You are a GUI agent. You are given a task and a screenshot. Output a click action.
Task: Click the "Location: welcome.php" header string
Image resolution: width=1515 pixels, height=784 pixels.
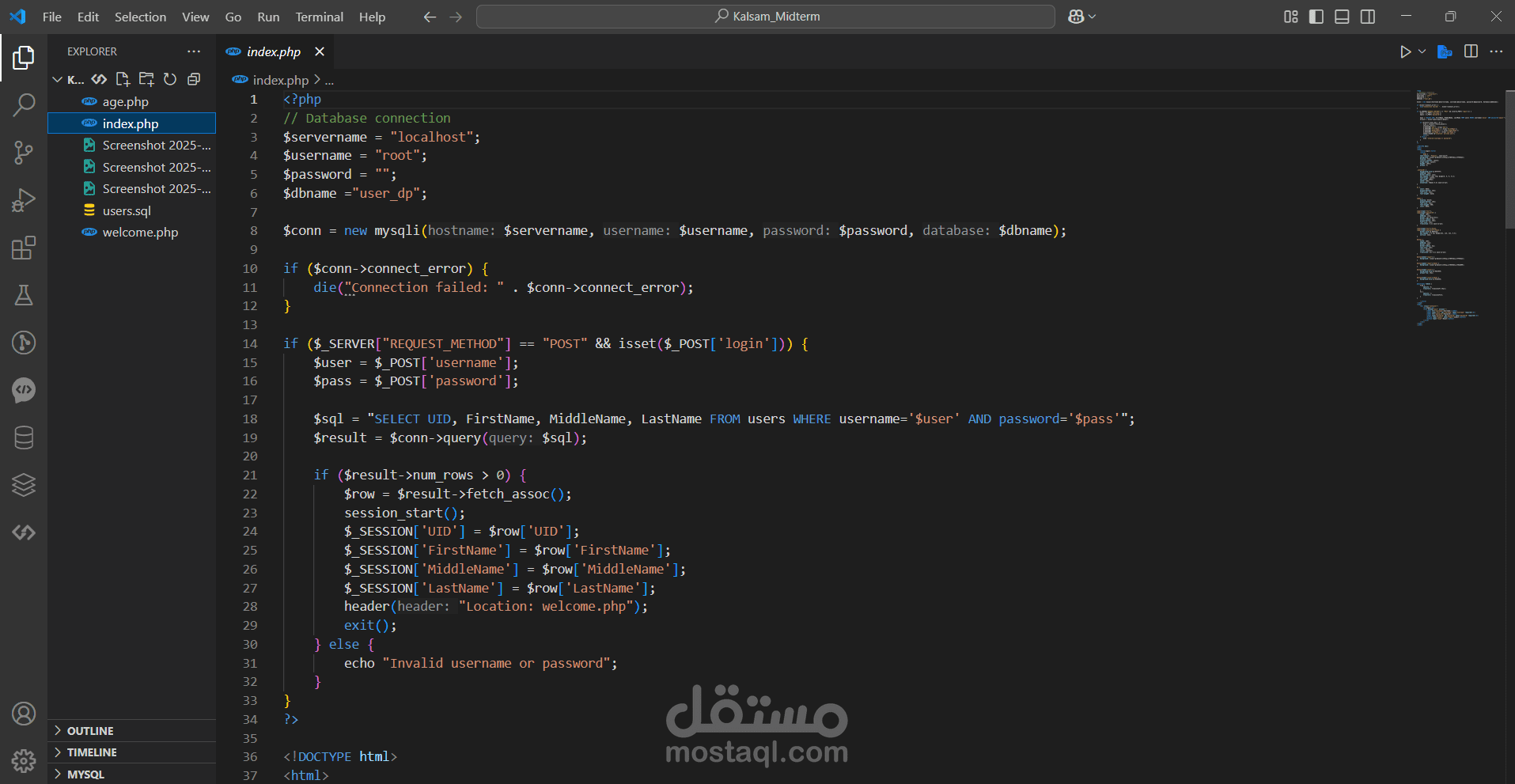(546, 606)
